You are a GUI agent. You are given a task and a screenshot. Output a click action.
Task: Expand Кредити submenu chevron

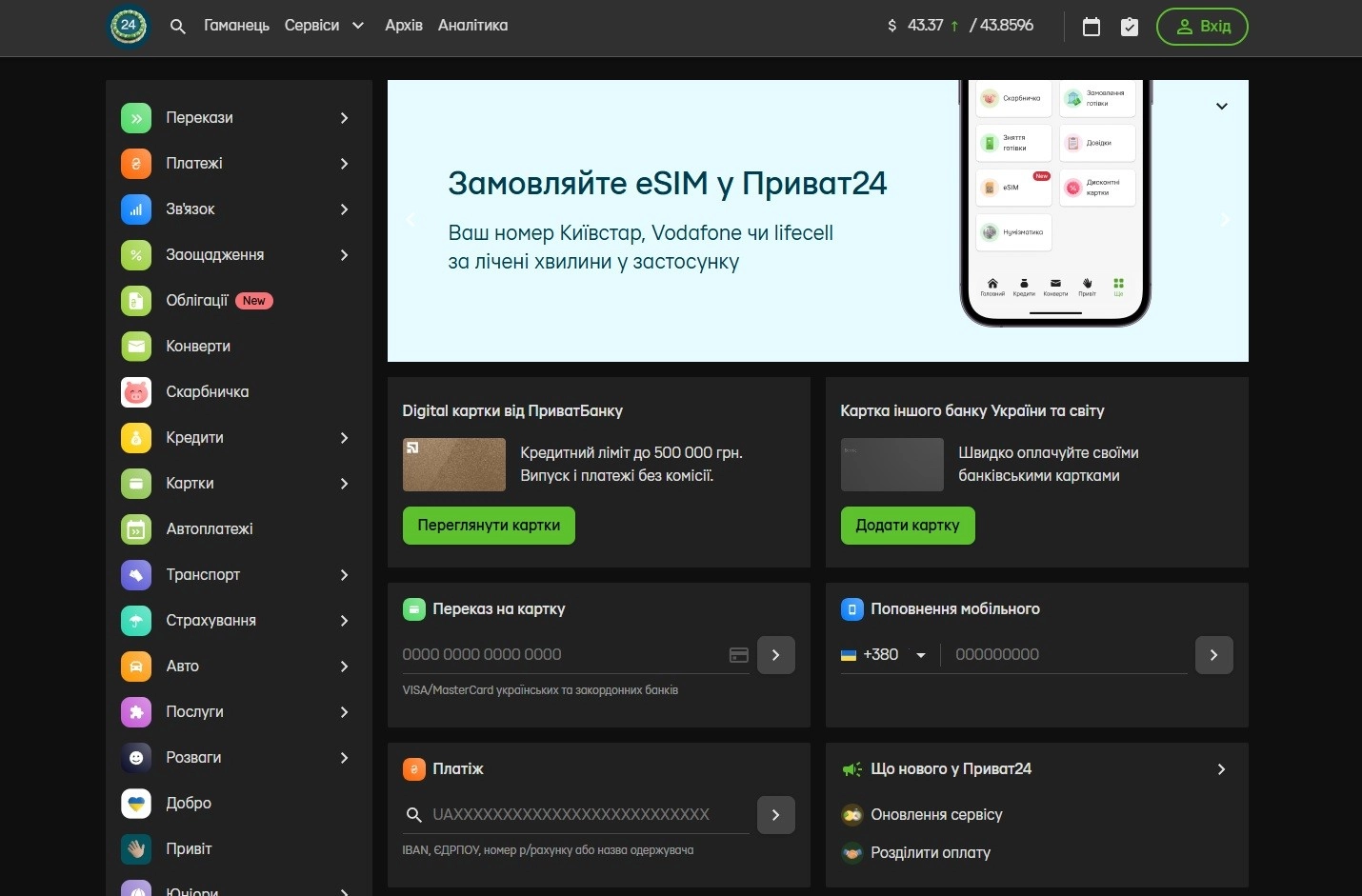(344, 438)
